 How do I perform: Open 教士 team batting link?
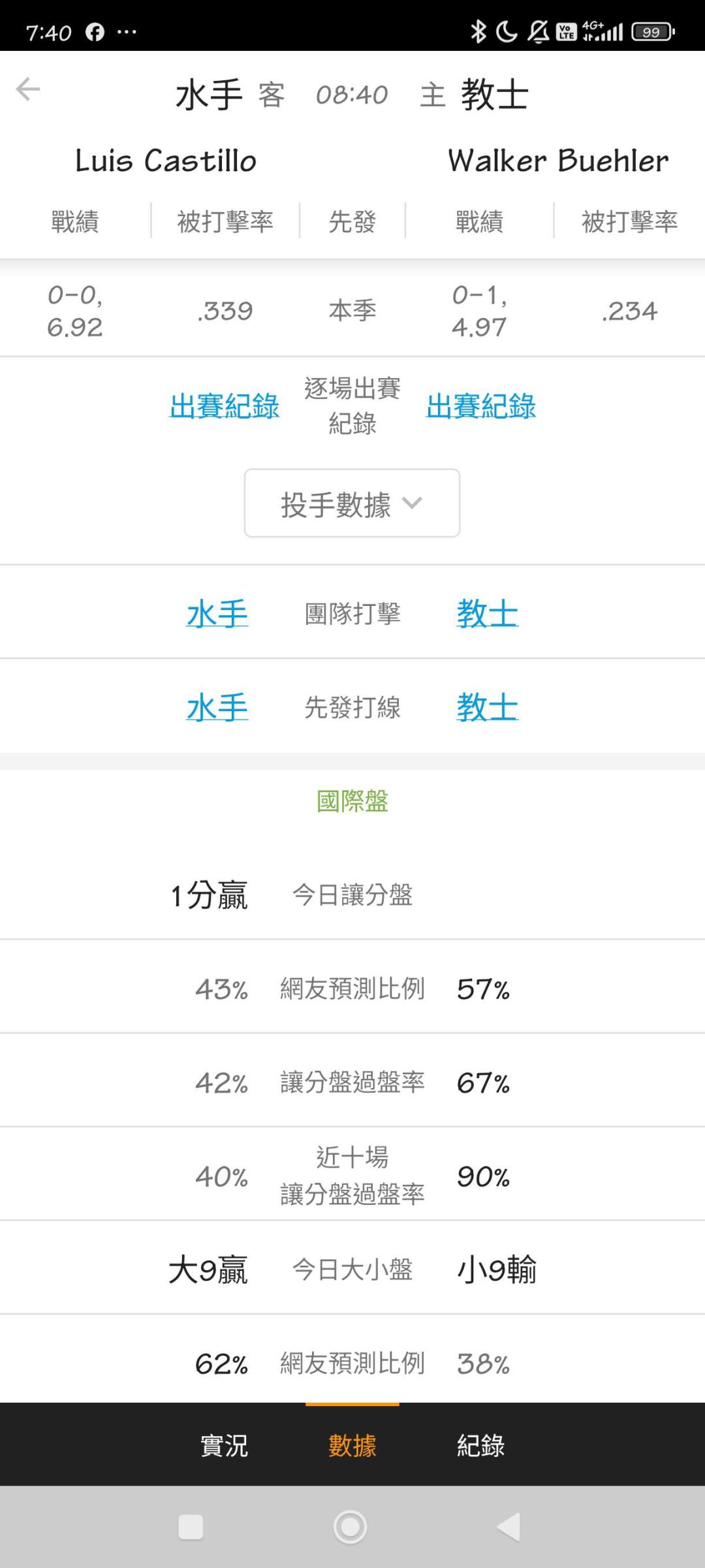click(487, 614)
